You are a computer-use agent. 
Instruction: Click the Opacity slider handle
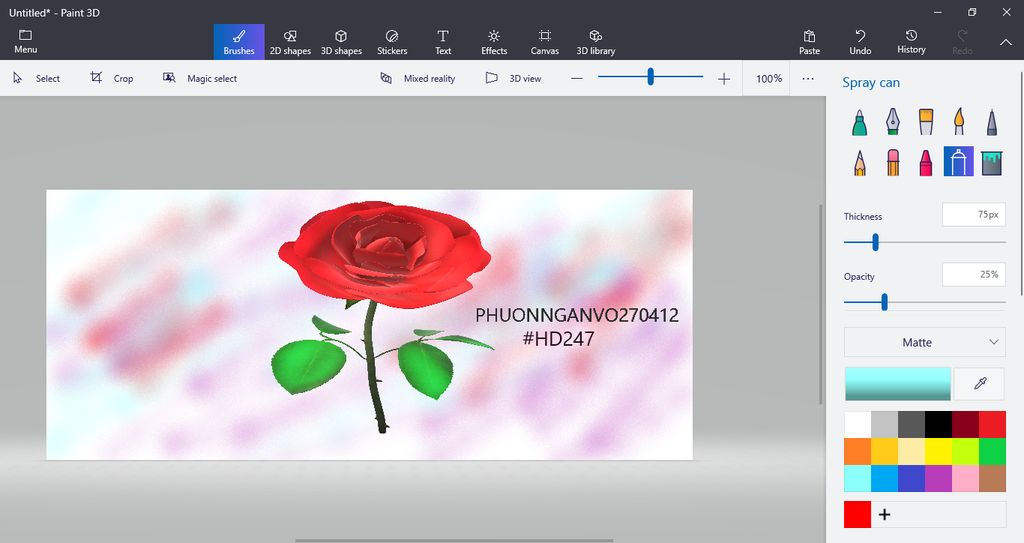[884, 302]
